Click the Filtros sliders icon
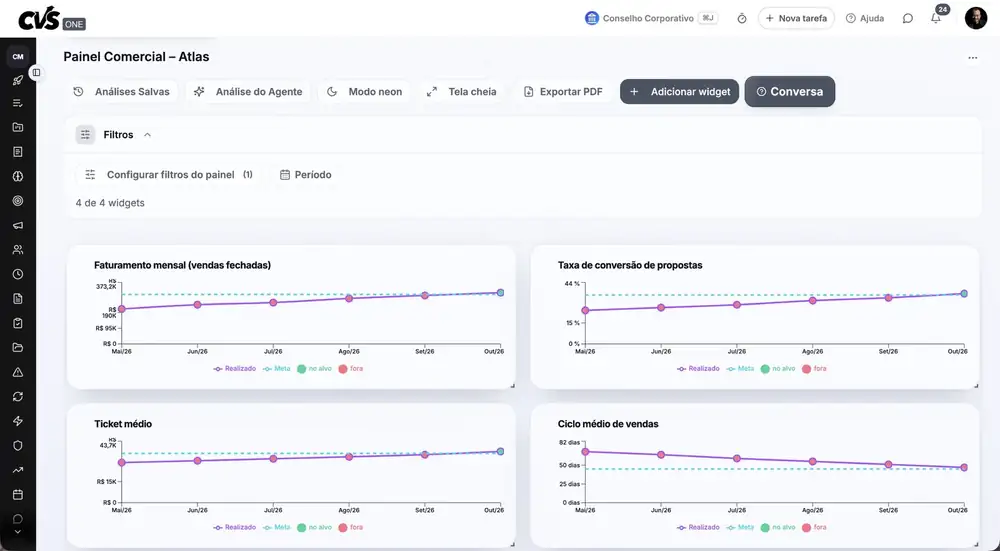Image resolution: width=1000 pixels, height=551 pixels. tap(85, 135)
